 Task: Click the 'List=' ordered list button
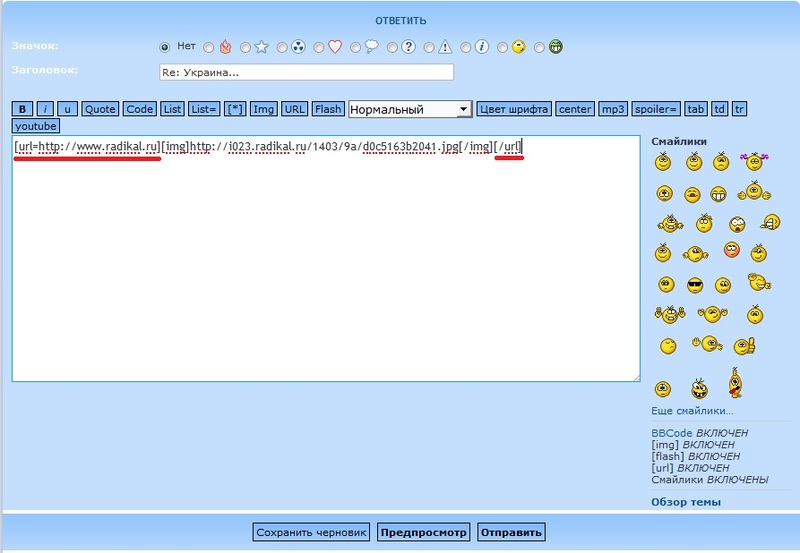(x=204, y=109)
